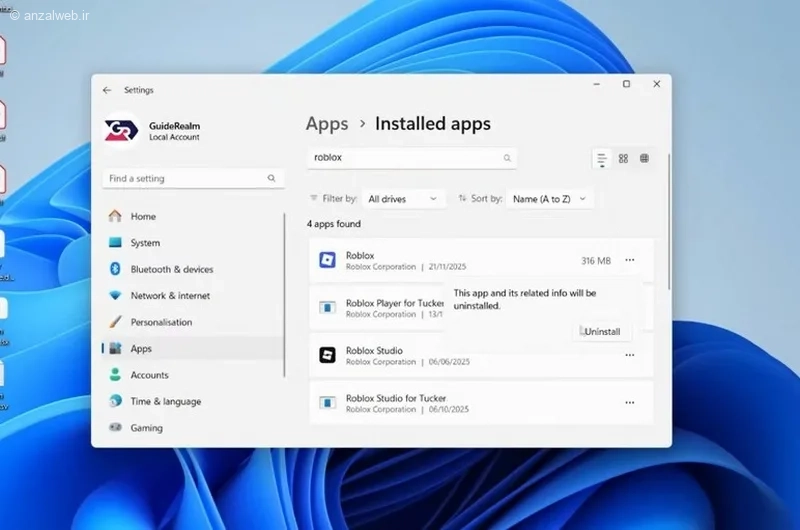Click the sidebar navigation scrollbar

point(284,295)
